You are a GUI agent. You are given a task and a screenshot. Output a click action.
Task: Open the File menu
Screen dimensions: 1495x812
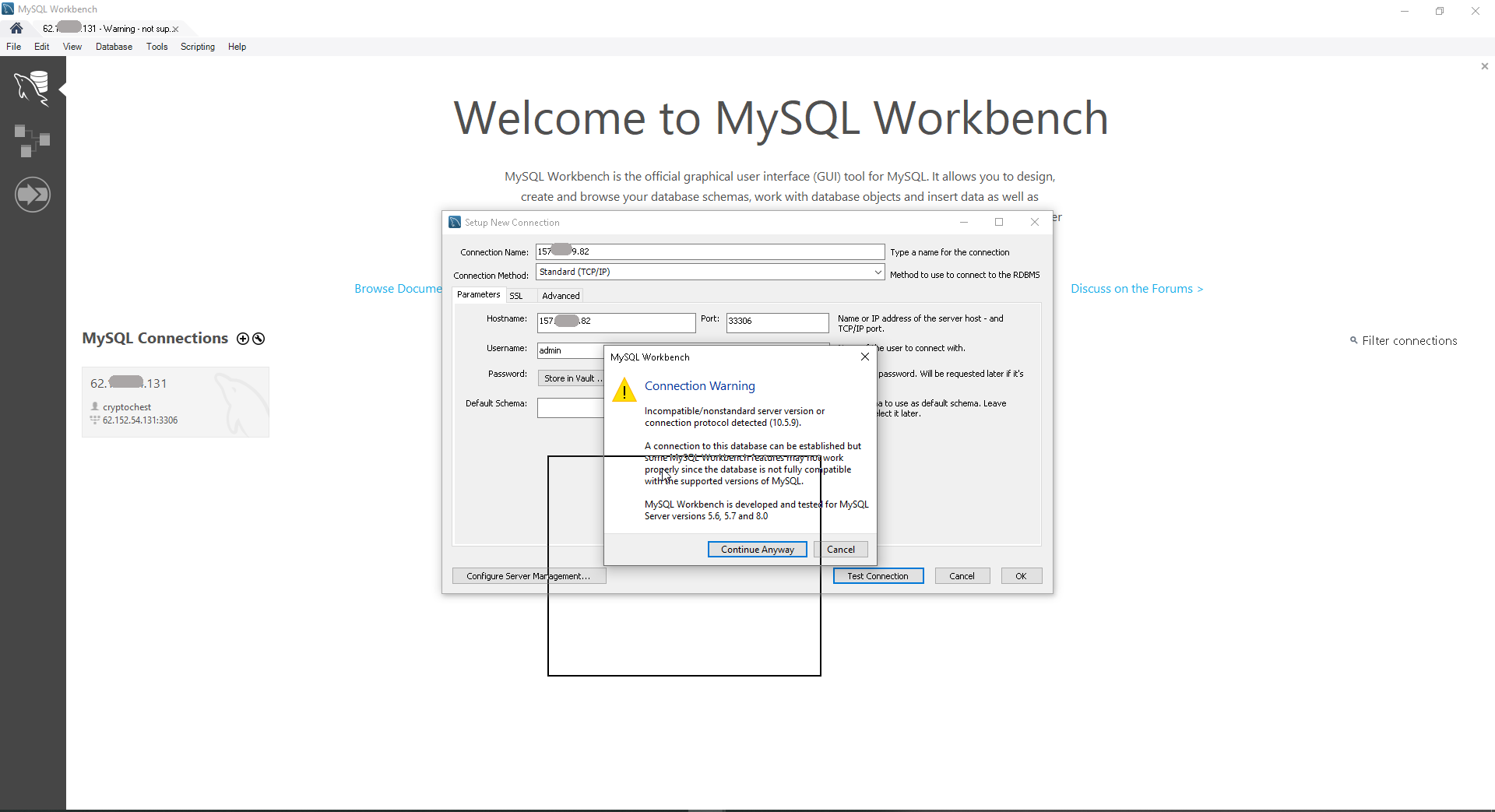click(14, 47)
